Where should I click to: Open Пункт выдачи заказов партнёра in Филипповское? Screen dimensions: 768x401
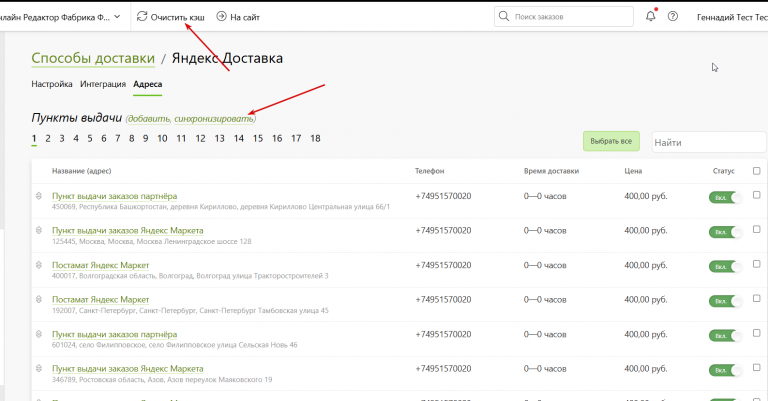[x=115, y=334]
